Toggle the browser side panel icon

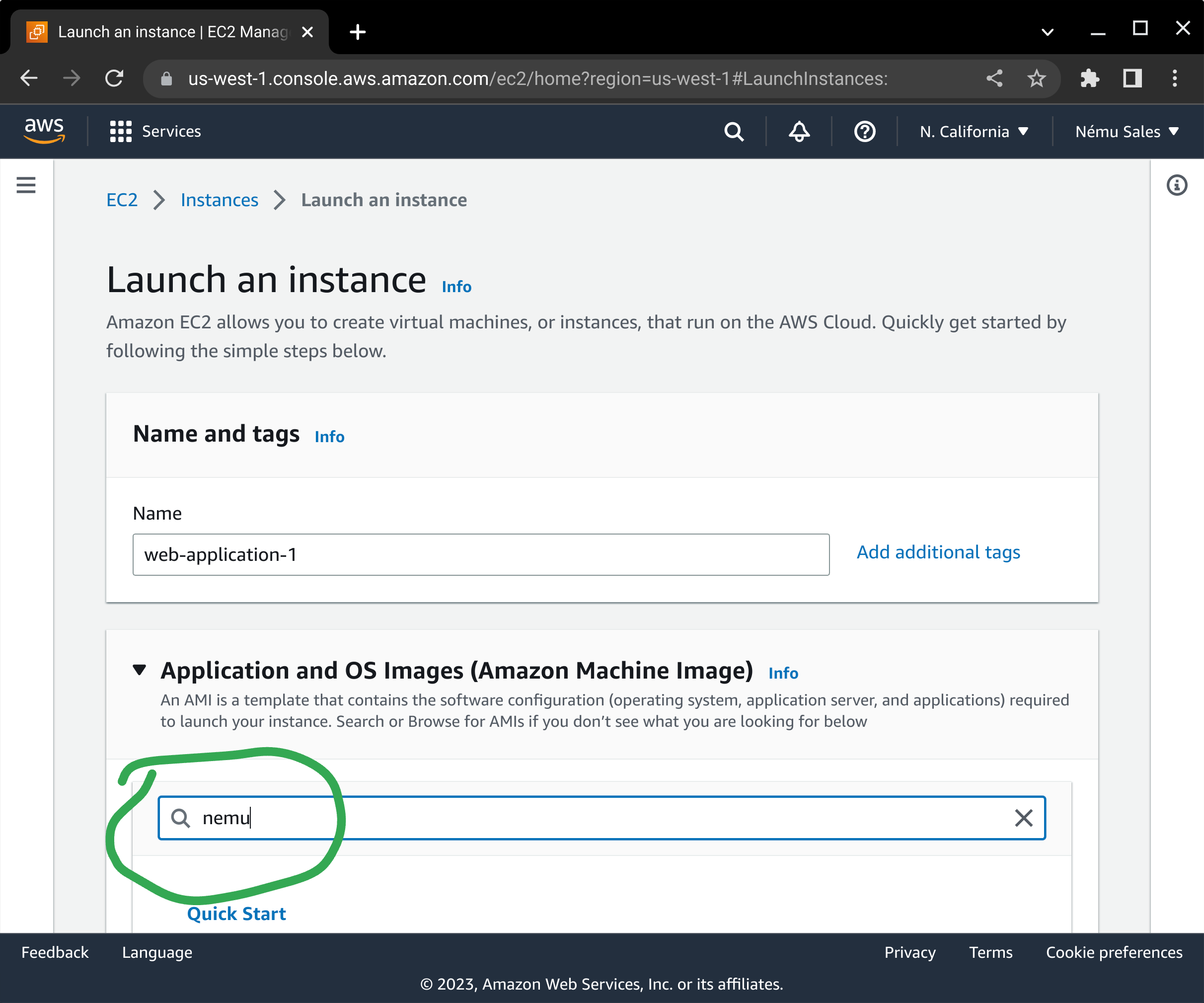pos(1132,78)
